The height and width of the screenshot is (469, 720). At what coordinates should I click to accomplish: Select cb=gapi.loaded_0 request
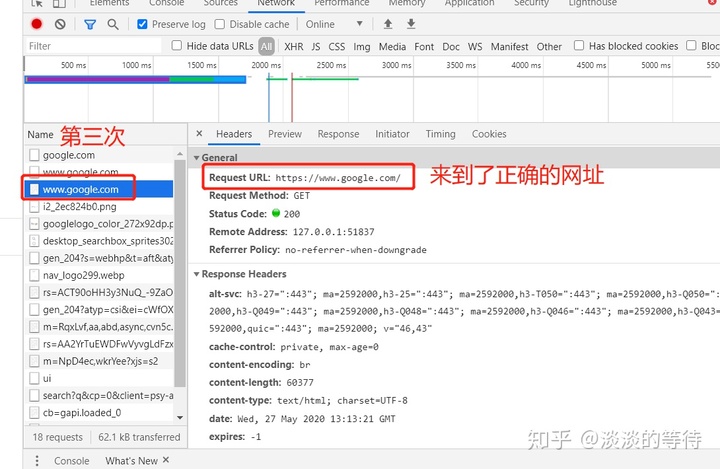coord(100,413)
